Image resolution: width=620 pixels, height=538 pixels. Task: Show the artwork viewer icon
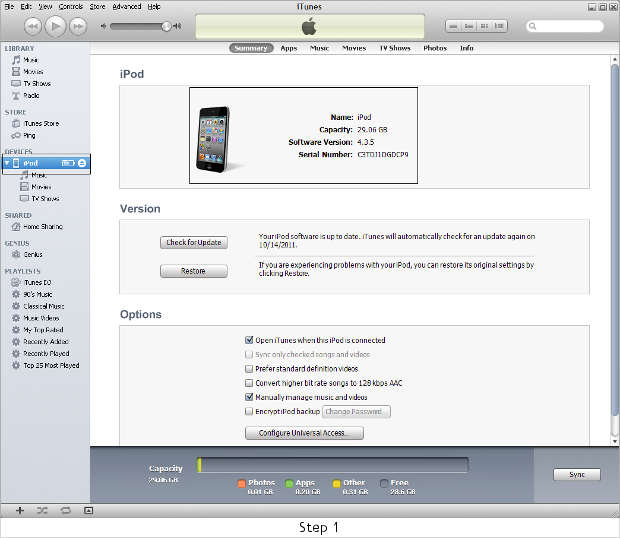point(89,510)
